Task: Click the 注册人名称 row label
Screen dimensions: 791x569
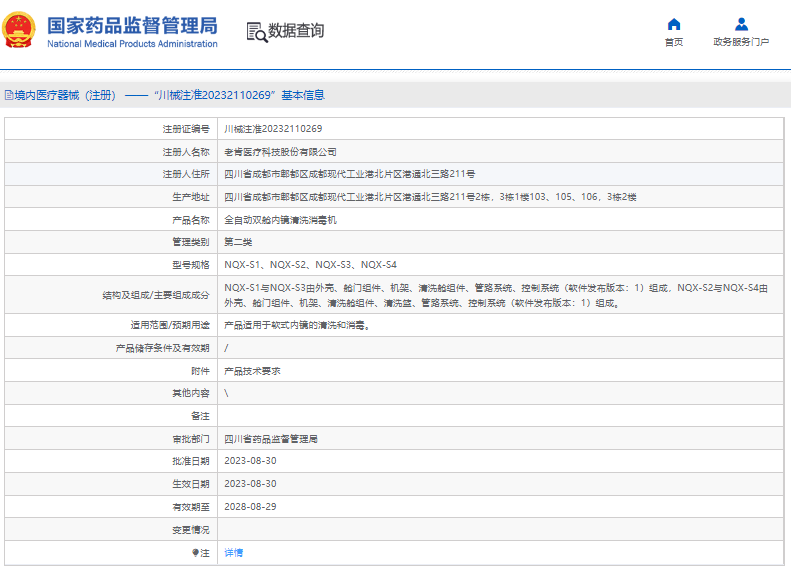Action: [x=186, y=152]
